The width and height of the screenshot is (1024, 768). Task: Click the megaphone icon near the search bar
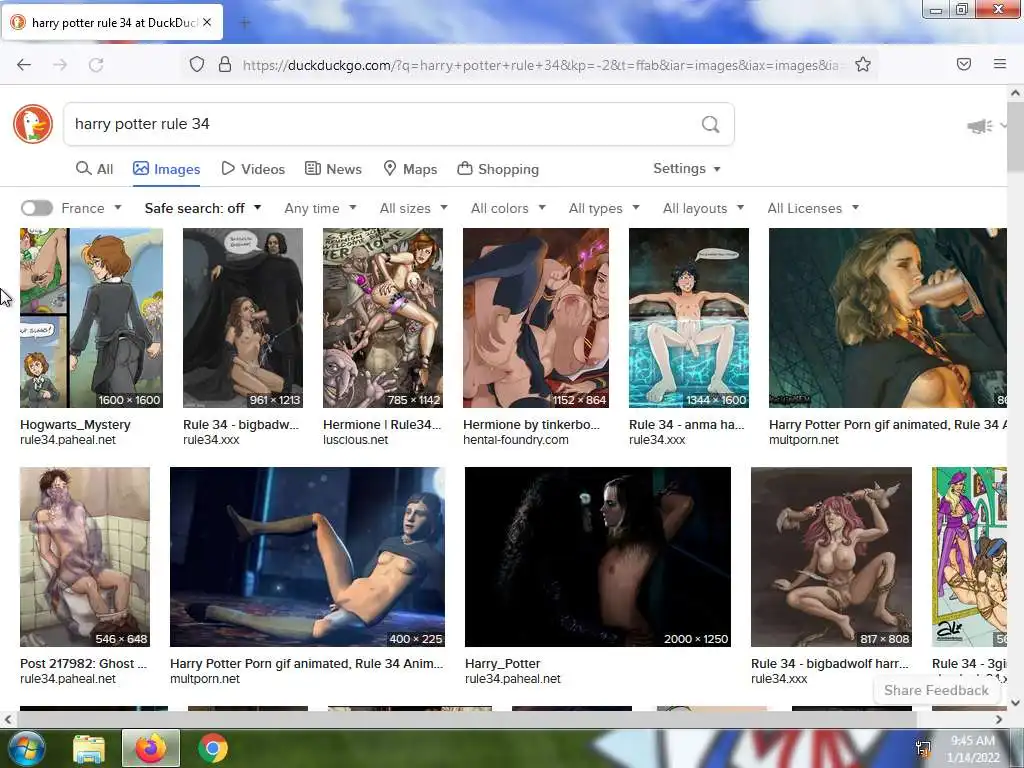pos(980,126)
